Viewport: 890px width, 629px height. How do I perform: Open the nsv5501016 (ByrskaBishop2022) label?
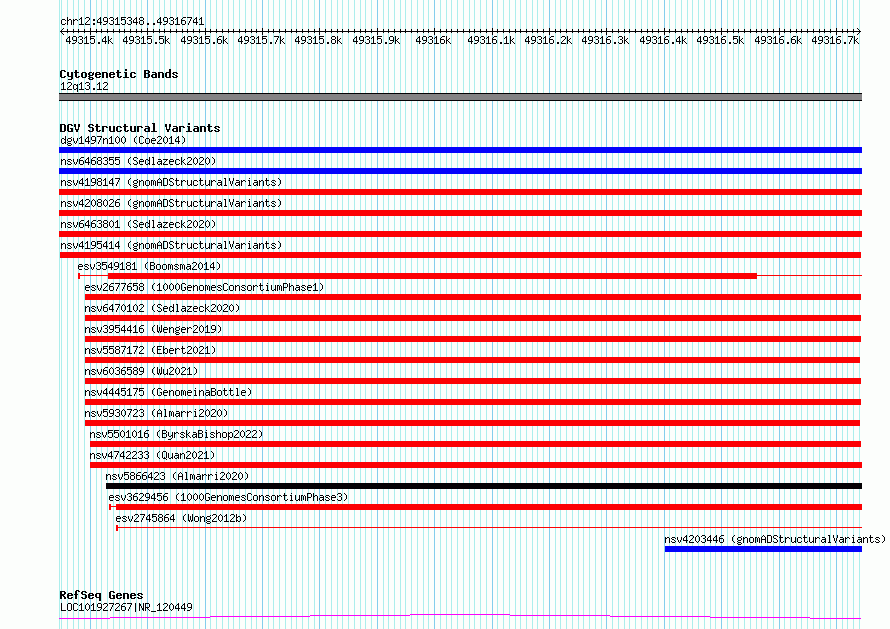(177, 434)
